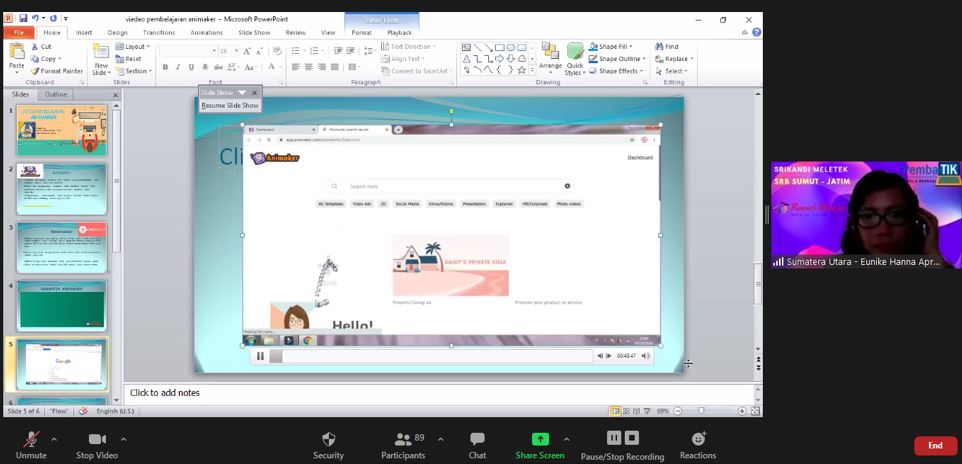Click Resume Slide Show button
The image size is (962, 464).
[x=230, y=106]
